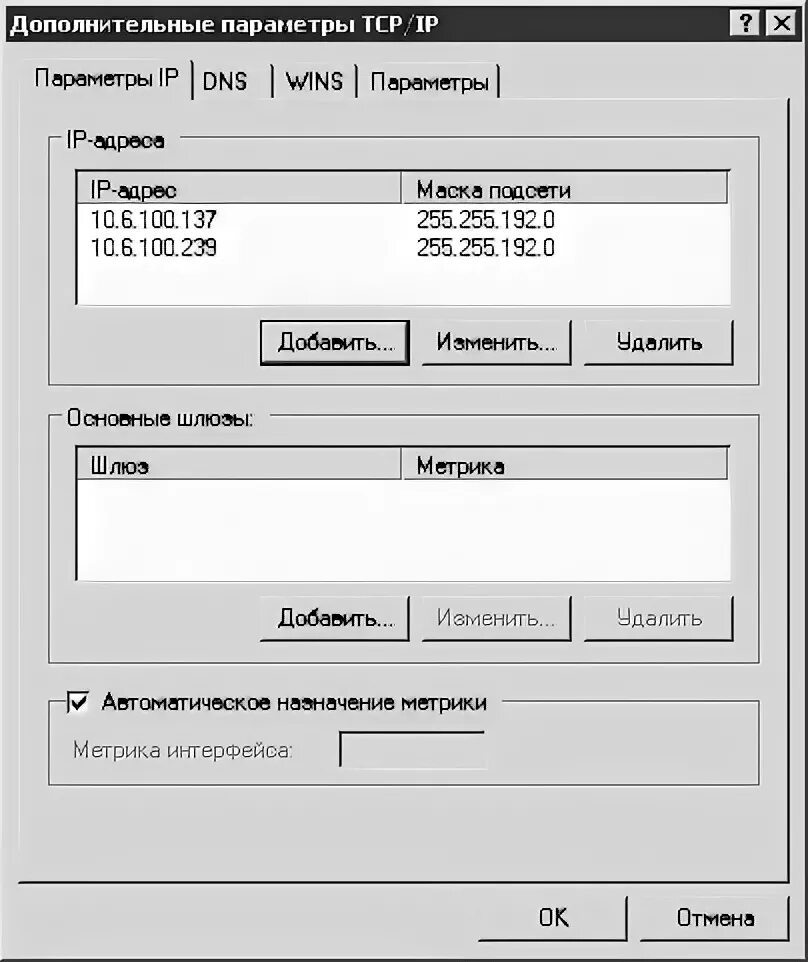The height and width of the screenshot is (962, 808).
Task: Click the Метрика column header
Action: coord(564,466)
